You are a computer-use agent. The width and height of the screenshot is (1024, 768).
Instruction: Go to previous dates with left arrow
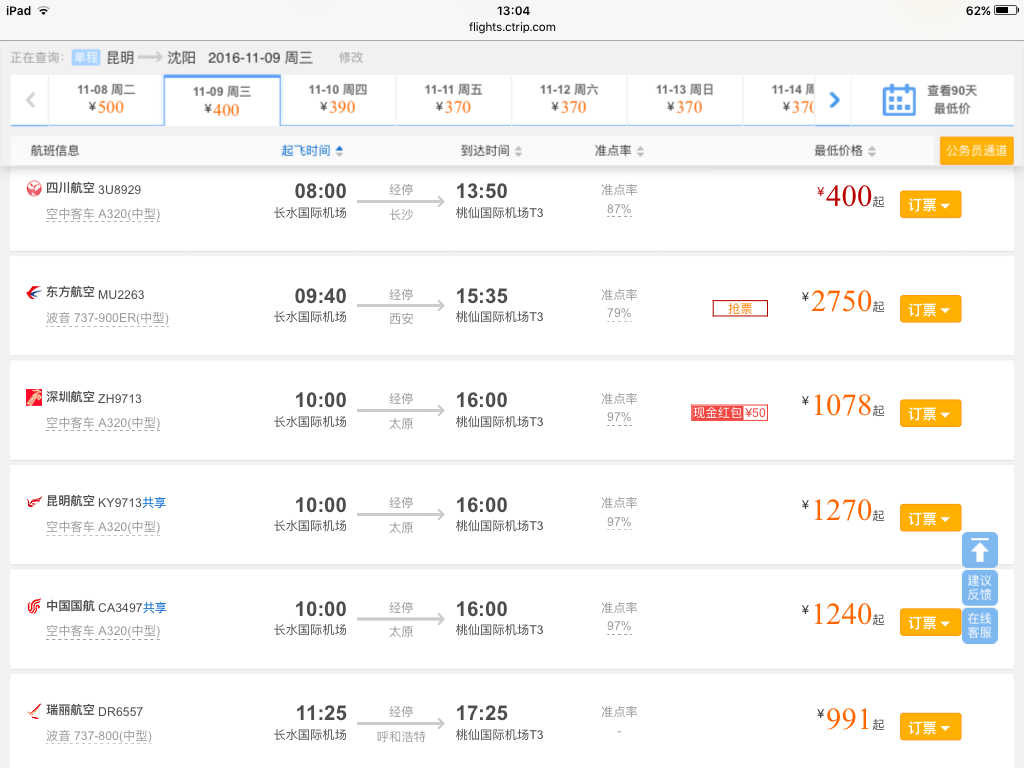pos(30,100)
